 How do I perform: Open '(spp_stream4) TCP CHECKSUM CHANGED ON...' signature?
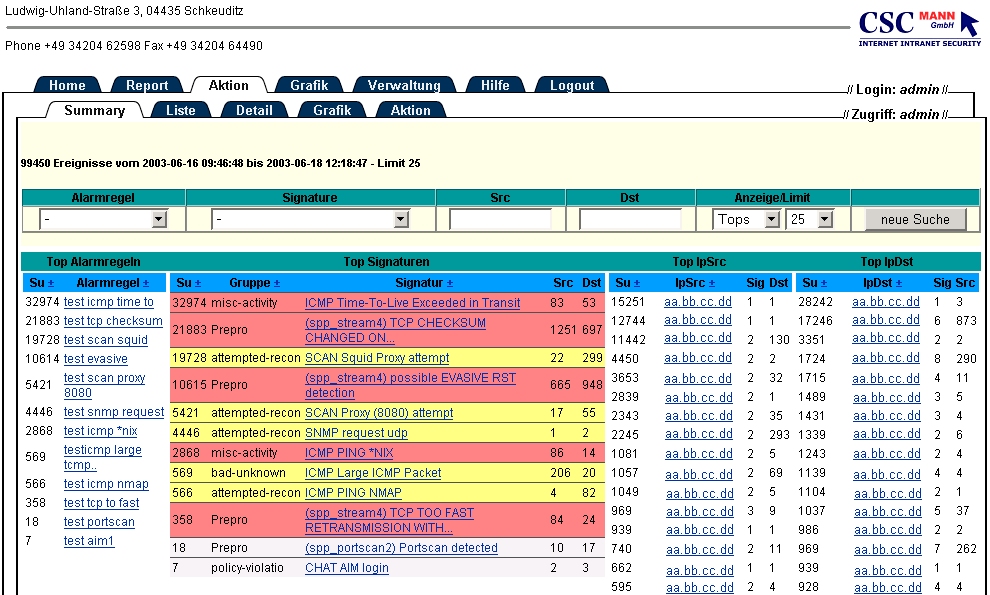(x=395, y=330)
